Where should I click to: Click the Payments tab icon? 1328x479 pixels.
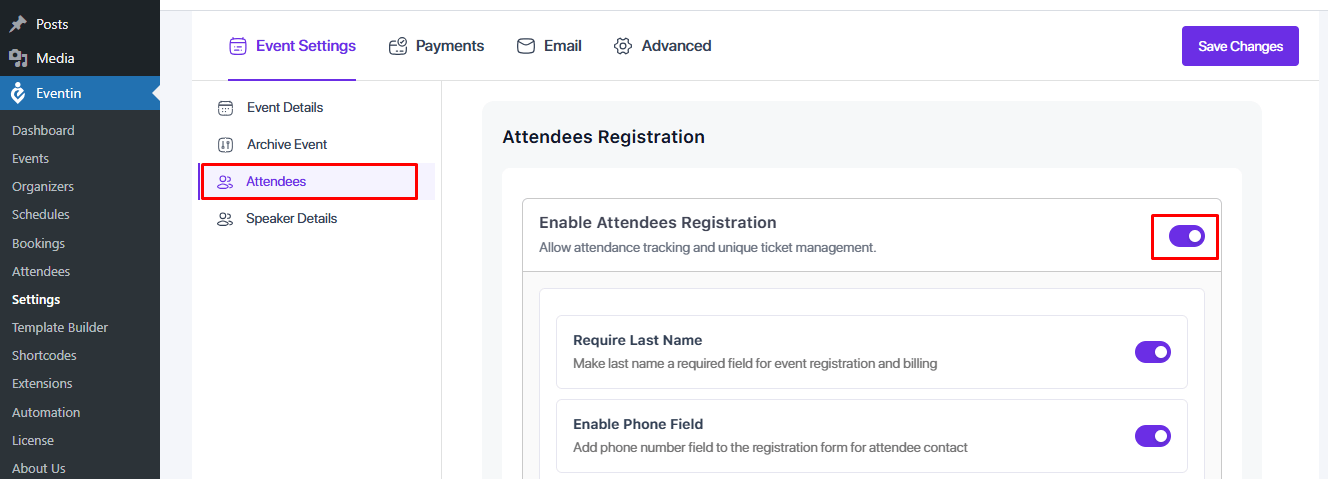[398, 46]
